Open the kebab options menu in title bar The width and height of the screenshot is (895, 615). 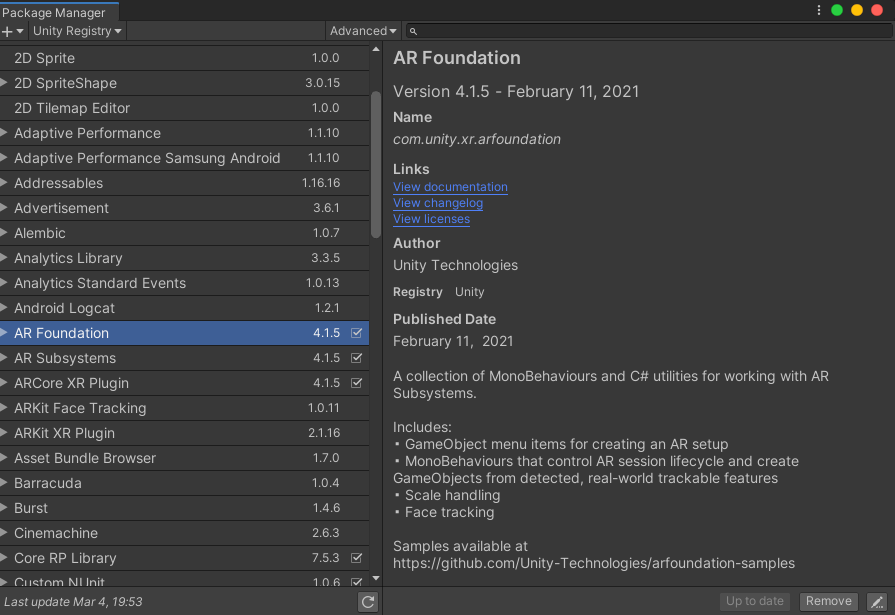click(x=819, y=10)
